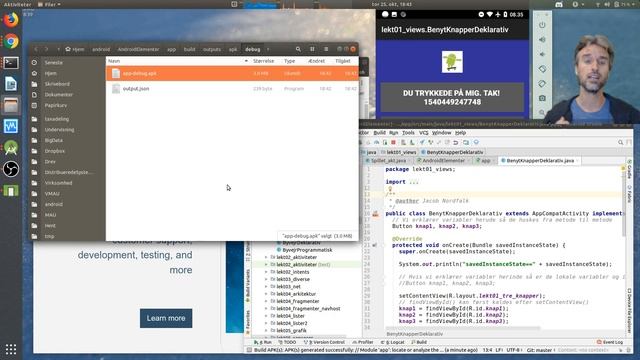Open Tools menu in Android Studio
Viewport: 640px width, 360px height.
coord(408,133)
